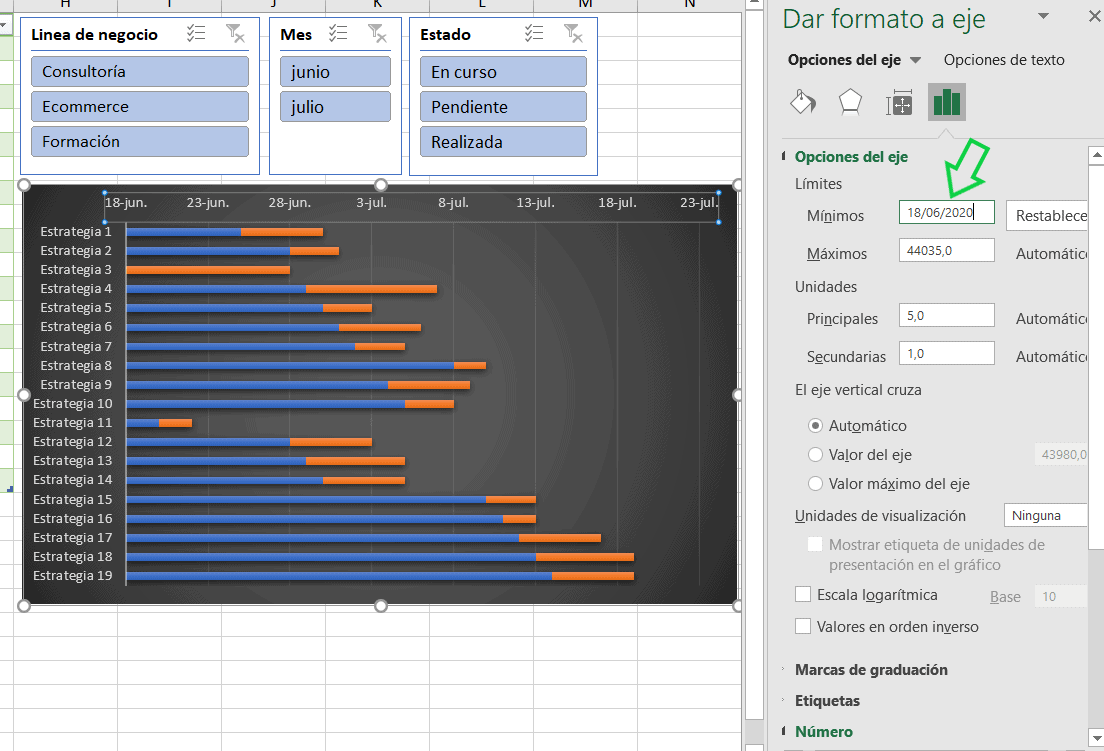1104x751 pixels.
Task: Click the Máximos input field
Action: tap(946, 251)
